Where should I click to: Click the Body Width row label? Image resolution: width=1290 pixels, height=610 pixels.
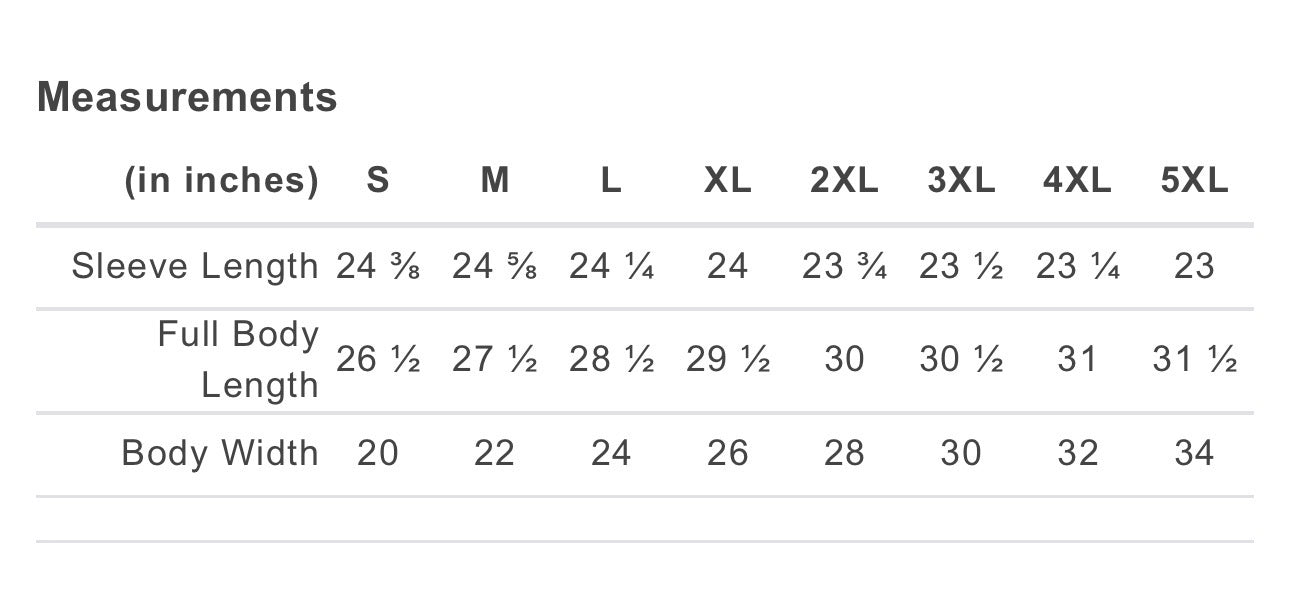[220, 453]
